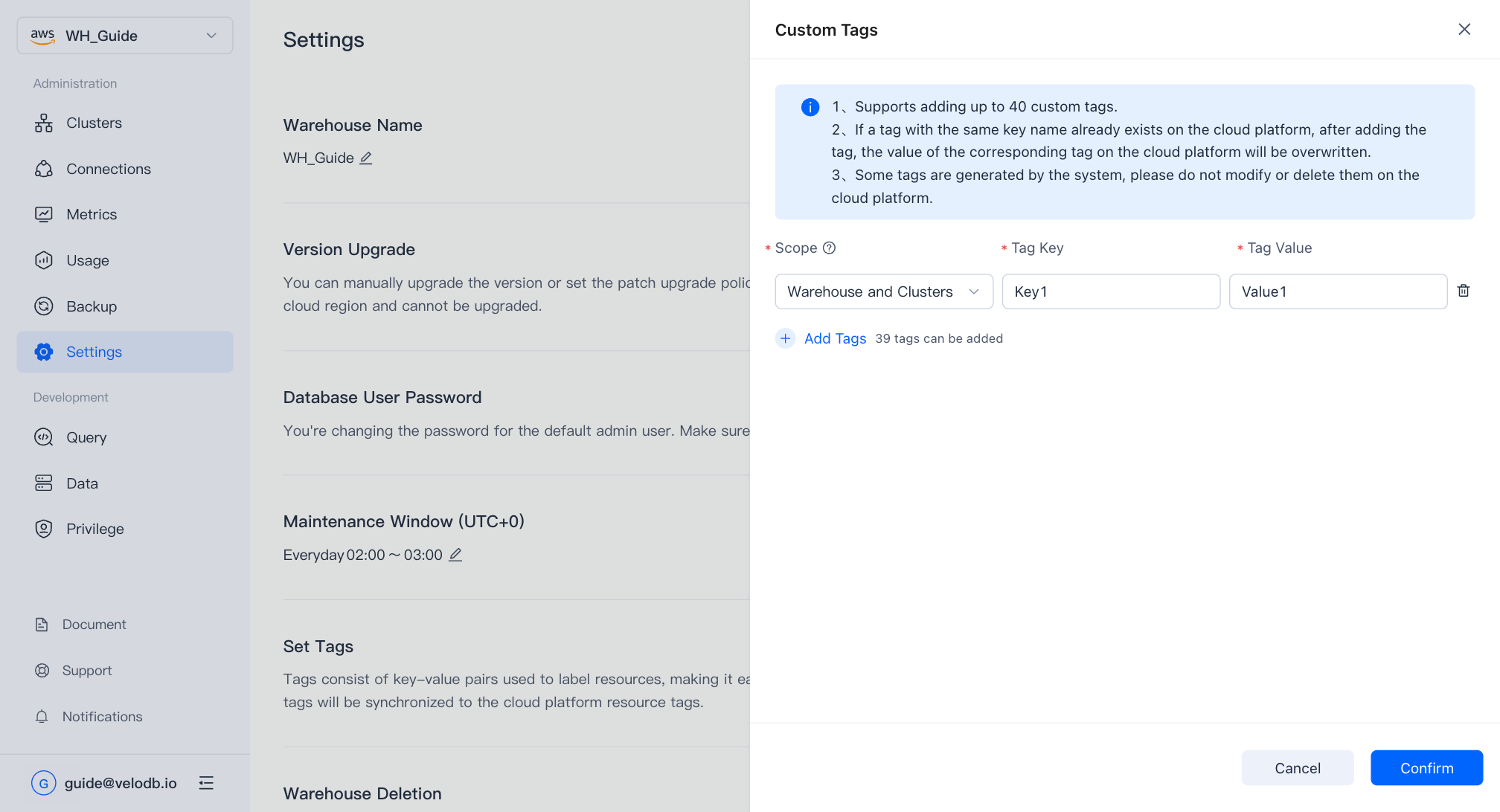Go to Connections in sidebar
Image resolution: width=1500 pixels, height=812 pixels.
coord(109,169)
